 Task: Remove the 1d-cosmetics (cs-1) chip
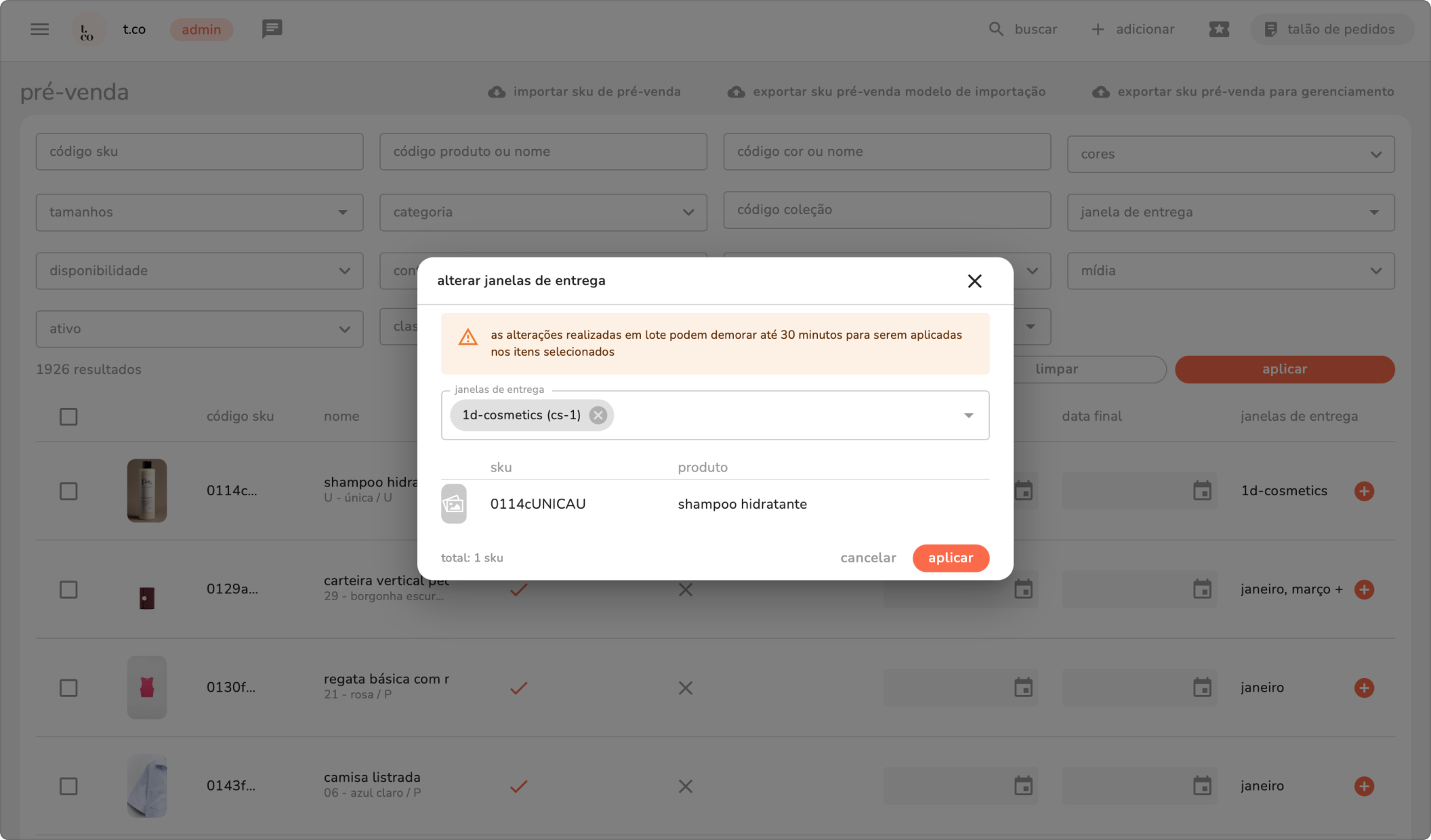click(598, 415)
